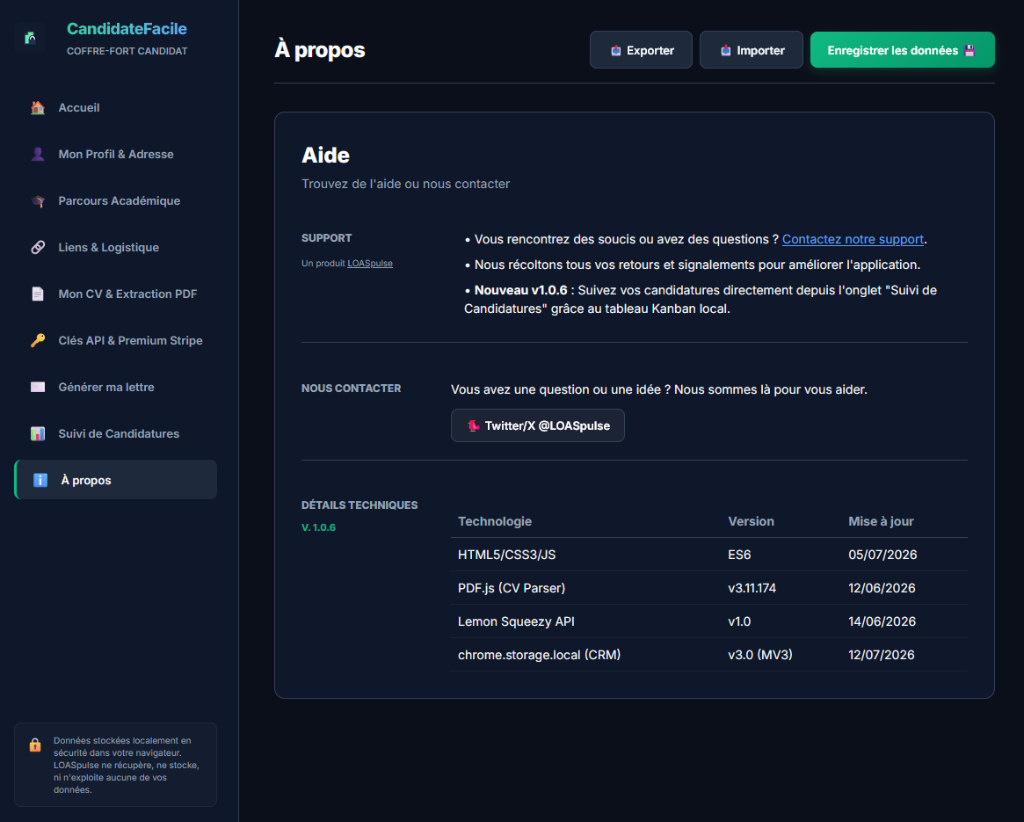Click the 05/07/2026 update date
Viewport: 1024px width, 822px height.
(x=882, y=555)
